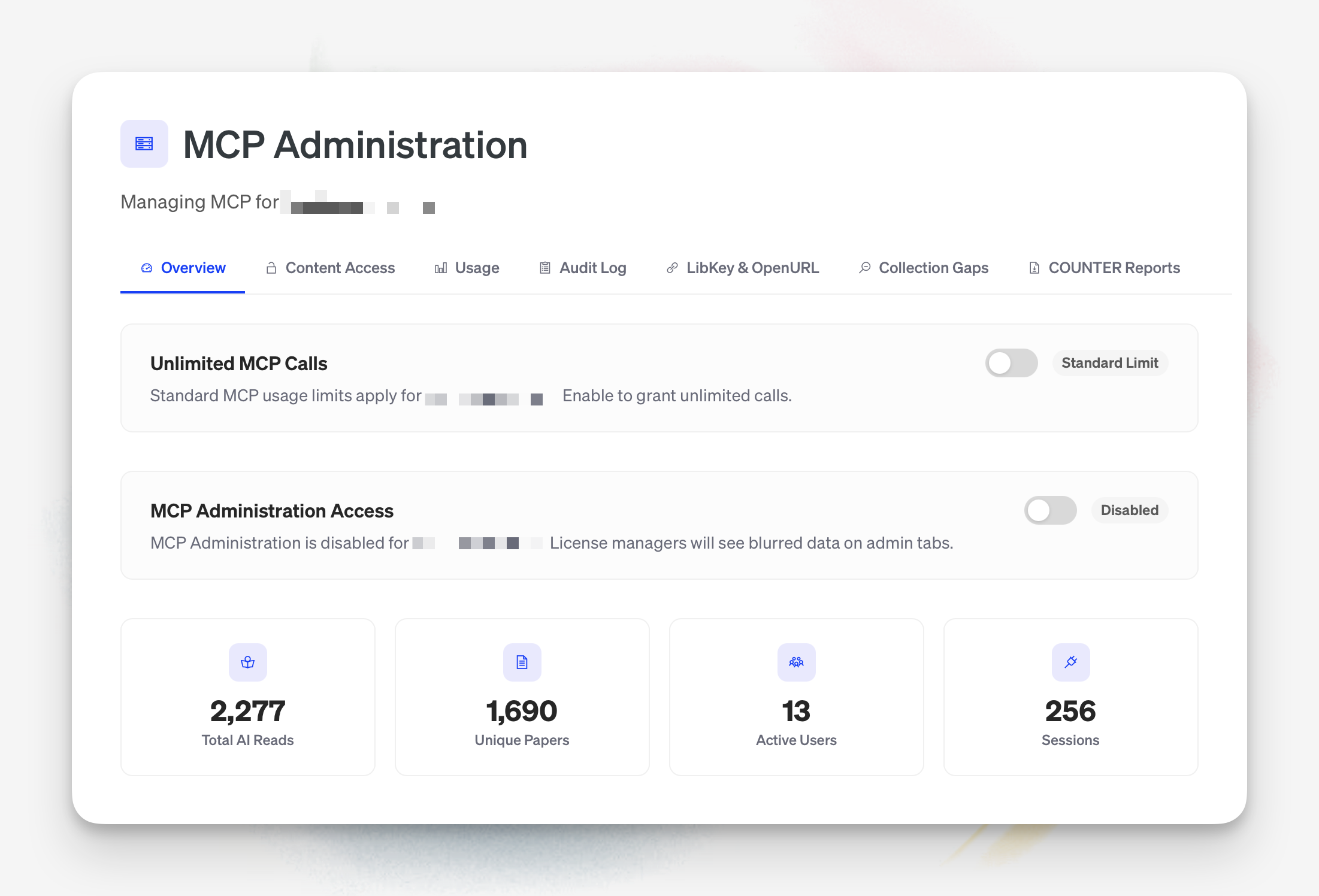
Task: Click the plug icon above Sessions
Action: point(1070,662)
